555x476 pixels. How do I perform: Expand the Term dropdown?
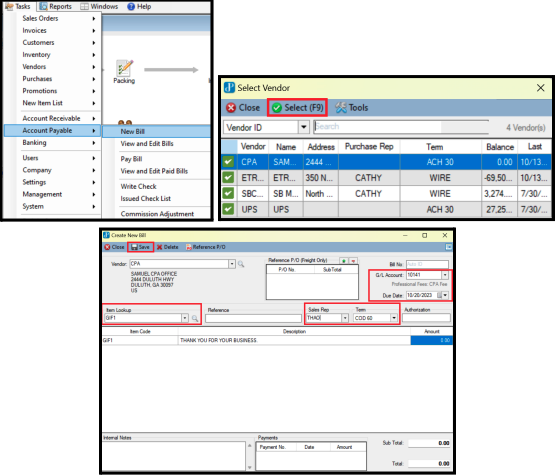(394, 318)
